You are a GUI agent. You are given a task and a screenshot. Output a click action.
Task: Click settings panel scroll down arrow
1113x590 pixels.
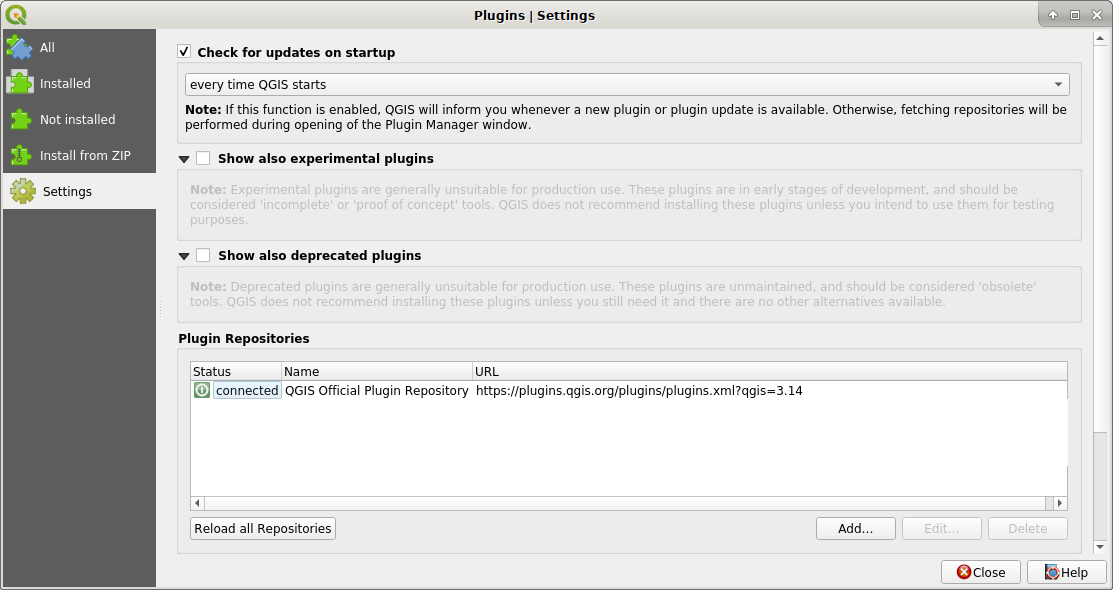1100,547
